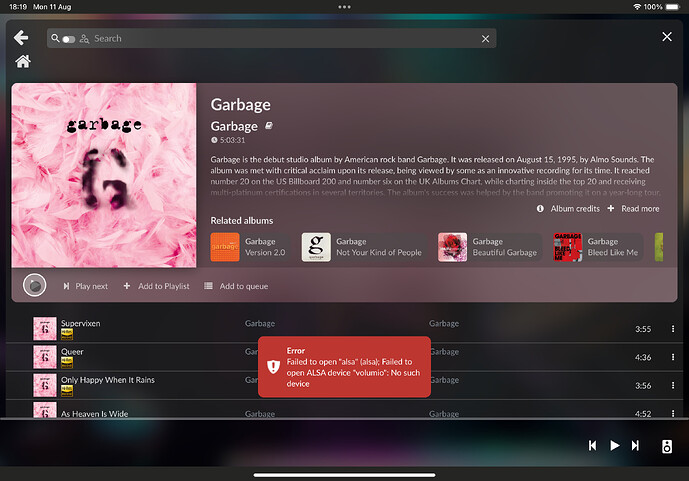Click Add to Playlist
The height and width of the screenshot is (481, 689).
(163, 286)
